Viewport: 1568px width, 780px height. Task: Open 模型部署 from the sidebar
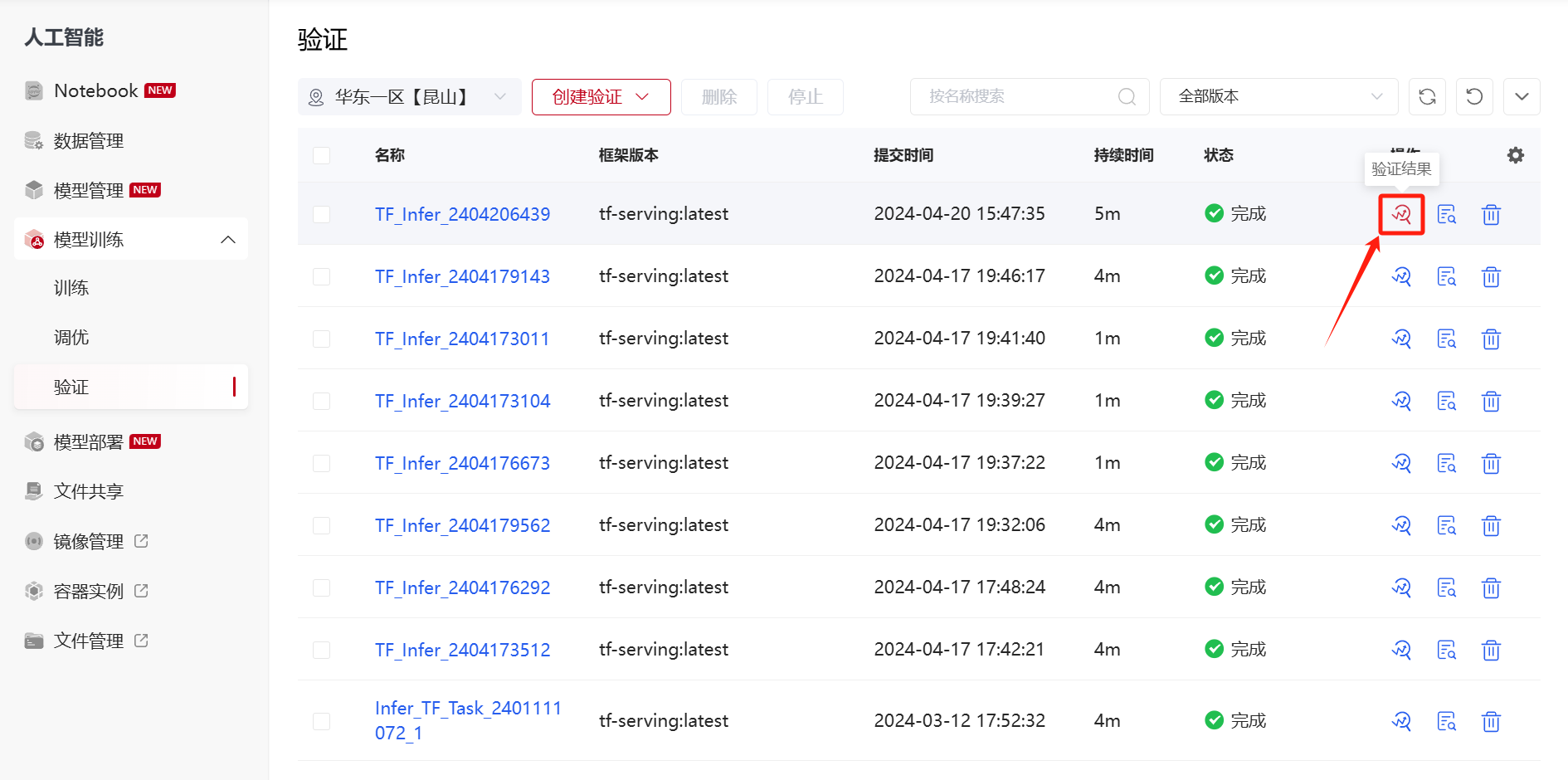tap(88, 442)
